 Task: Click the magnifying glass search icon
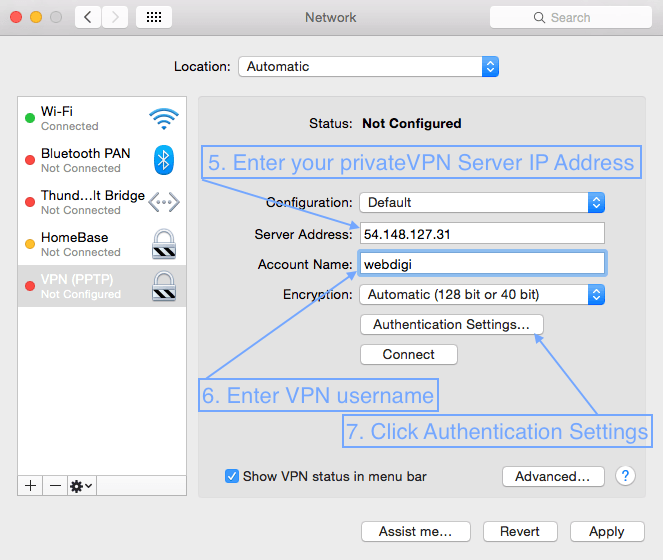[x=539, y=17]
